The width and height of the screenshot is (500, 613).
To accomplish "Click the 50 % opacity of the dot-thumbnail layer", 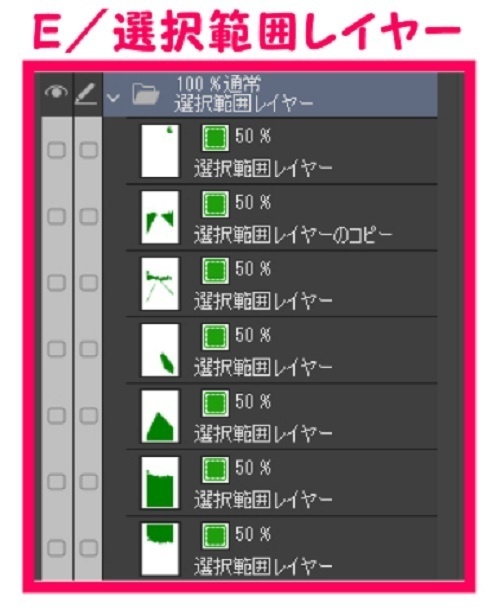I will [253, 136].
